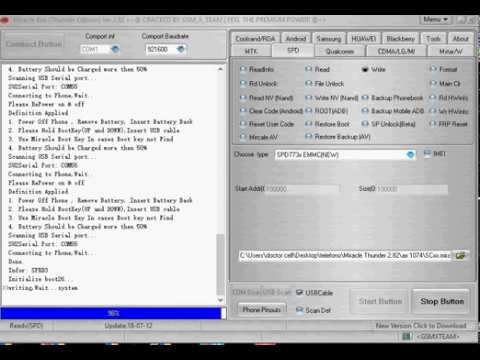Image resolution: width=480 pixels, height=360 pixels.
Task: Click the Update:18-07-12 status text
Action: [x=128, y=325]
